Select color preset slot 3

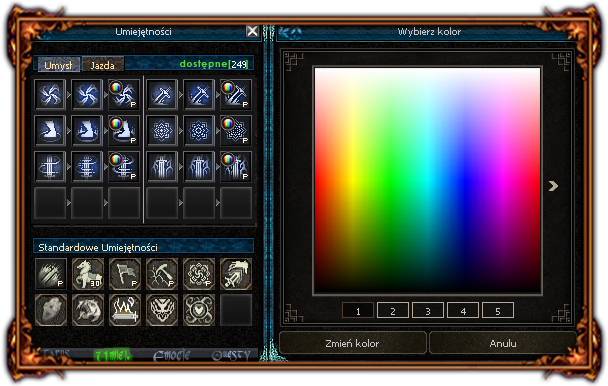428,311
